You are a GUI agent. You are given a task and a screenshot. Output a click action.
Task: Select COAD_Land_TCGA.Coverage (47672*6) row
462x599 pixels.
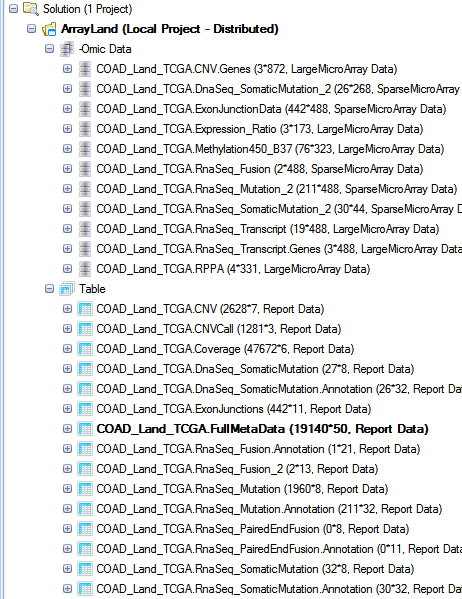pyautogui.click(x=225, y=349)
